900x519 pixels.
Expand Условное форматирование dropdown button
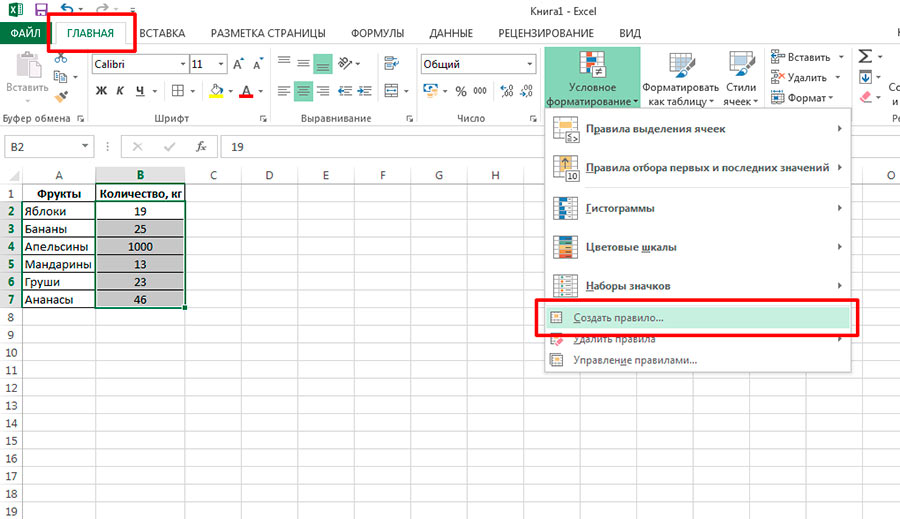click(x=592, y=78)
